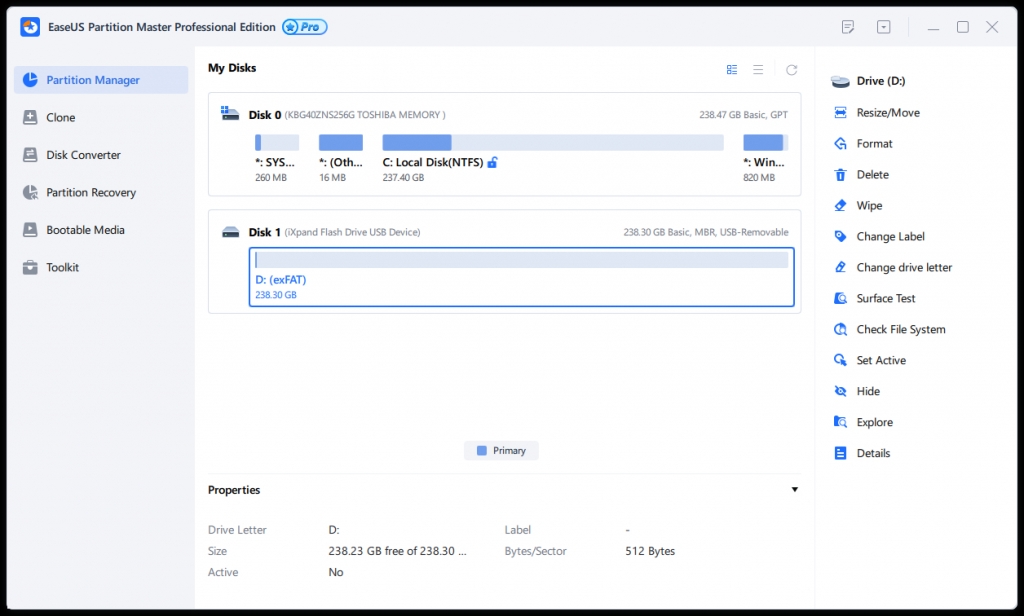Toggle detailed disk map view

point(731,69)
